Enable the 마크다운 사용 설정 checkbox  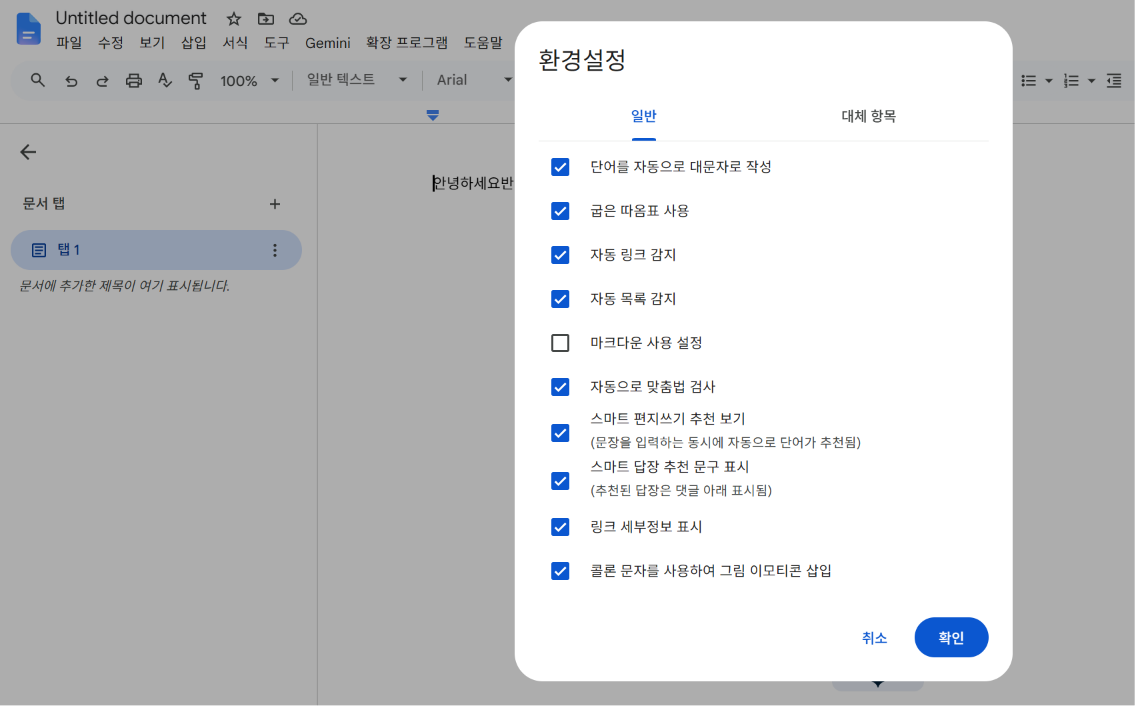coord(560,343)
